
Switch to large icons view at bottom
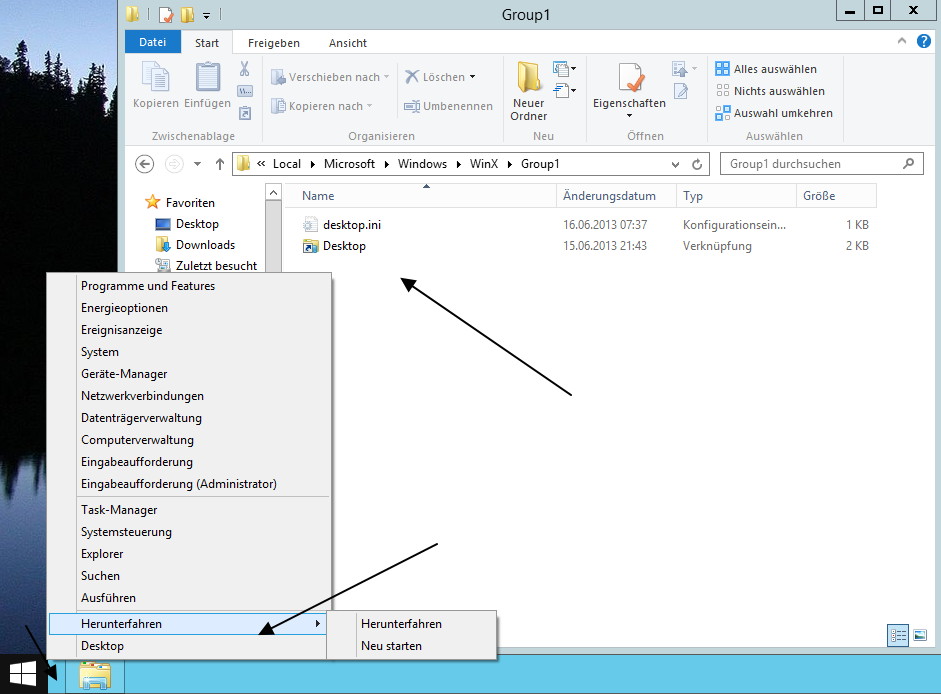coord(919,635)
